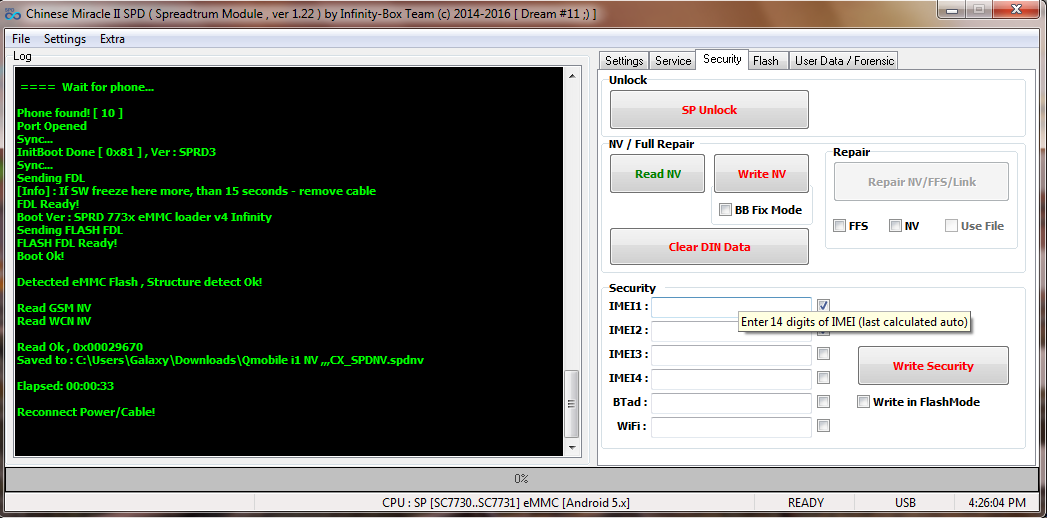Screen dimensions: 1047x518
Task: Click the log scrollbar up arrow
Action: click(x=571, y=75)
